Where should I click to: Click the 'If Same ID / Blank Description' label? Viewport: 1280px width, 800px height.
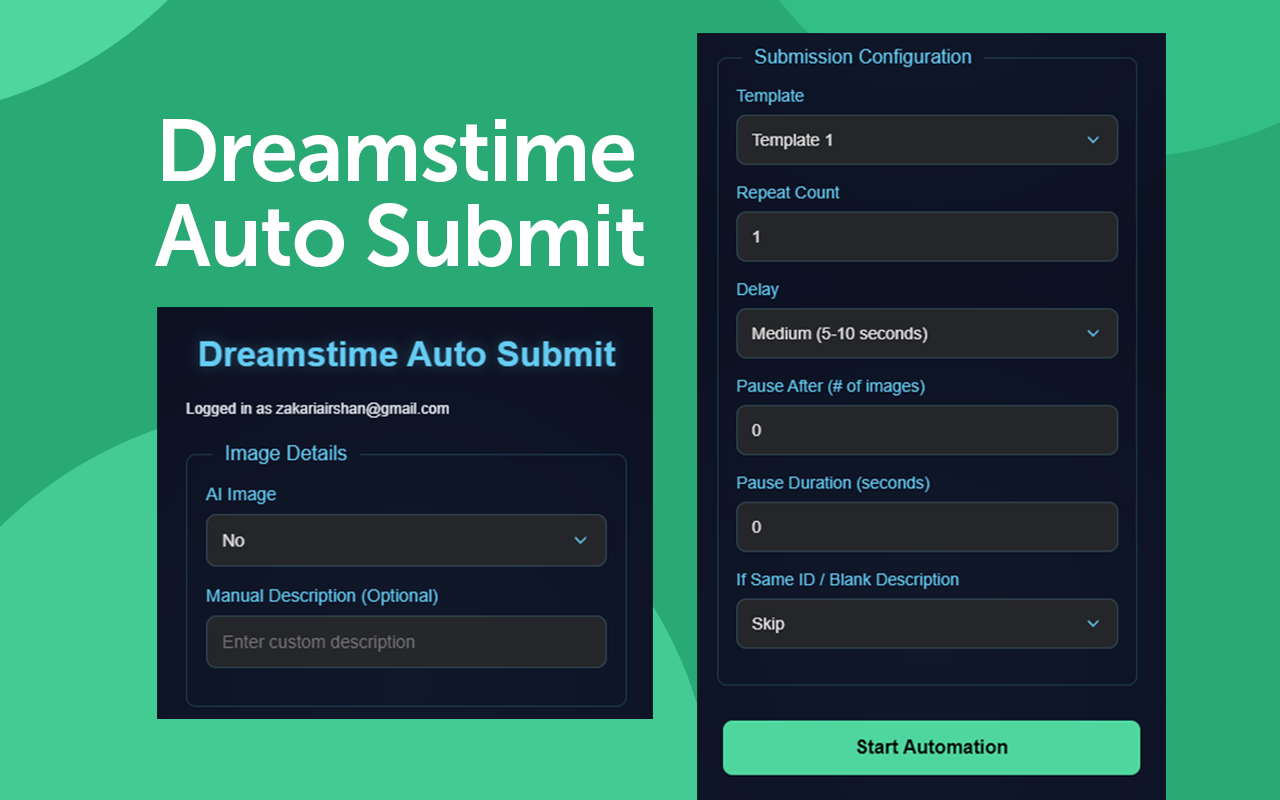(848, 580)
